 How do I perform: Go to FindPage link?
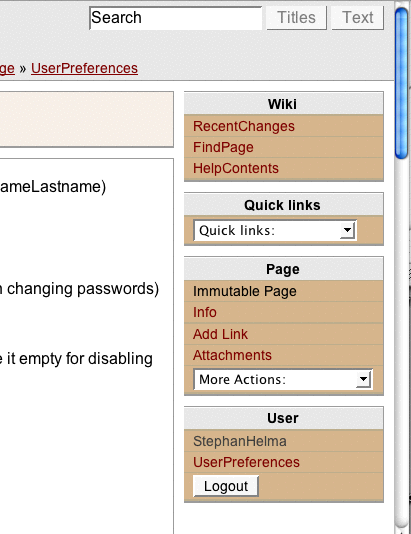tap(223, 147)
